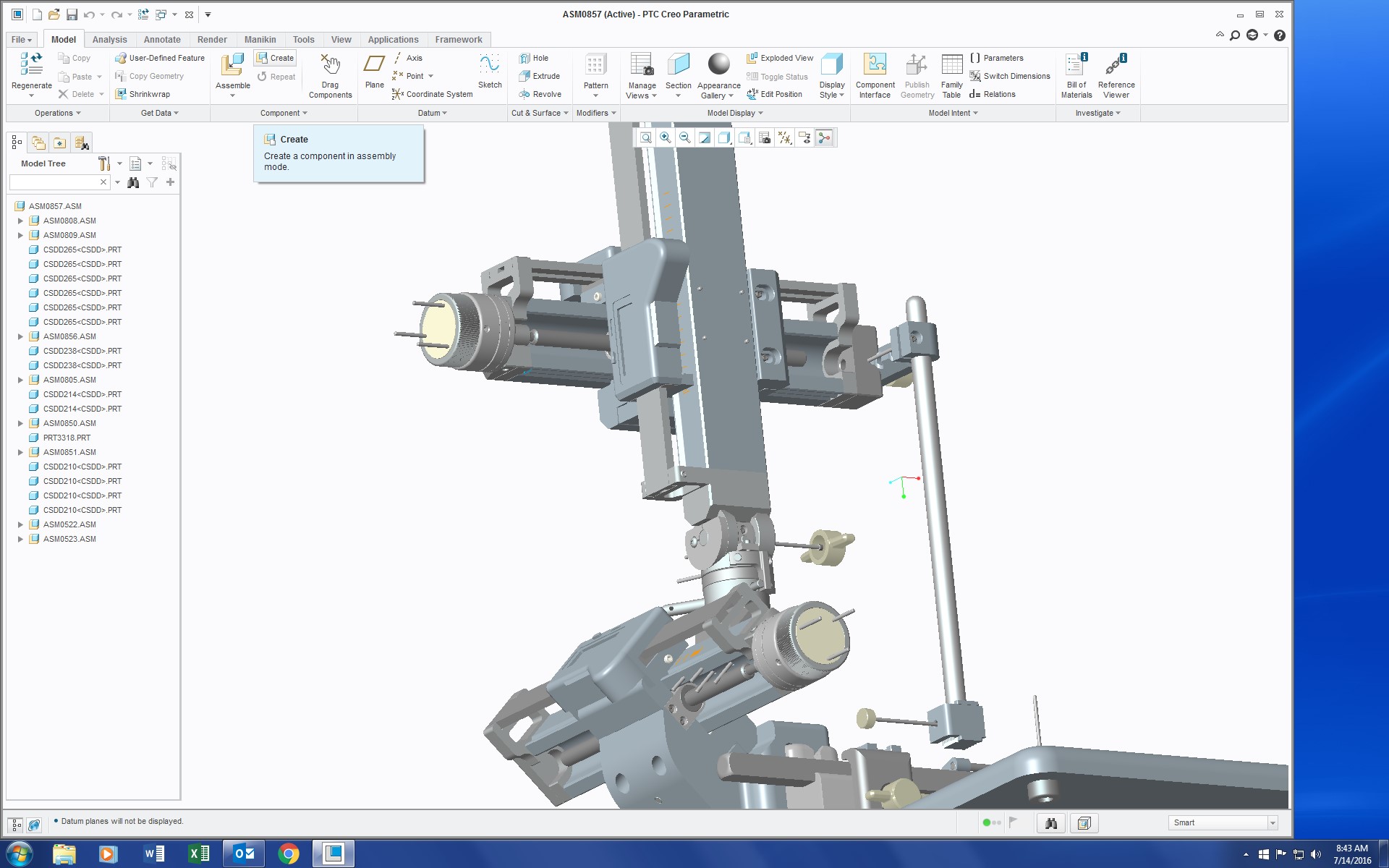1389x868 pixels.
Task: Open the File menu
Action: [x=21, y=40]
